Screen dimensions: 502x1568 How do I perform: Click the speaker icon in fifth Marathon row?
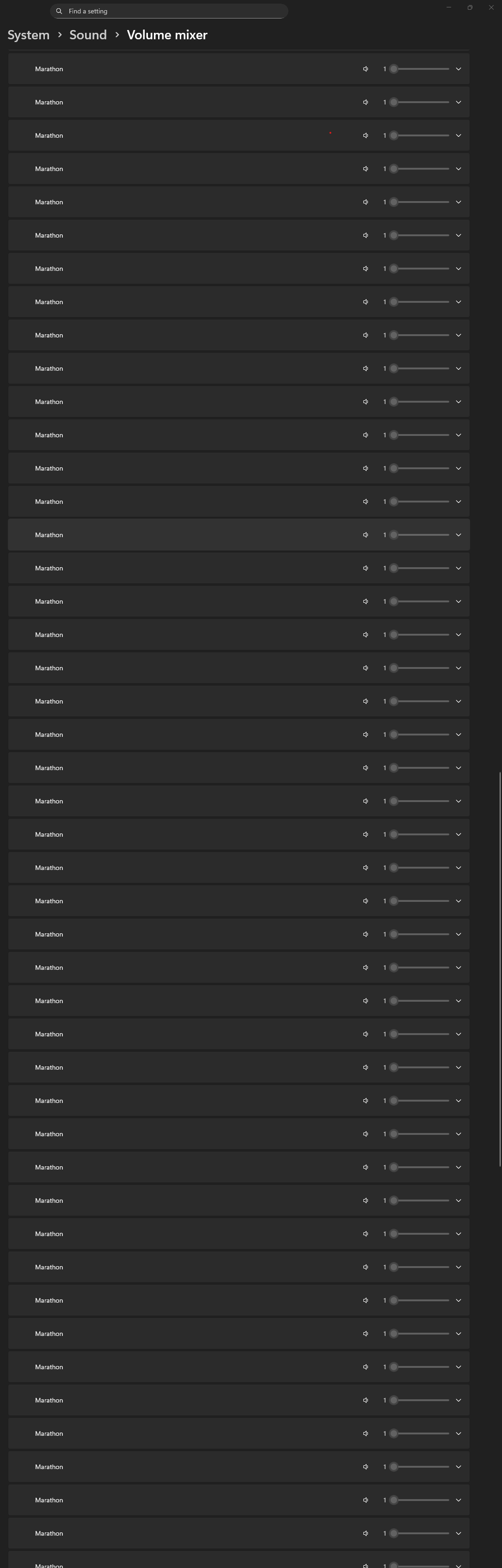(x=366, y=202)
